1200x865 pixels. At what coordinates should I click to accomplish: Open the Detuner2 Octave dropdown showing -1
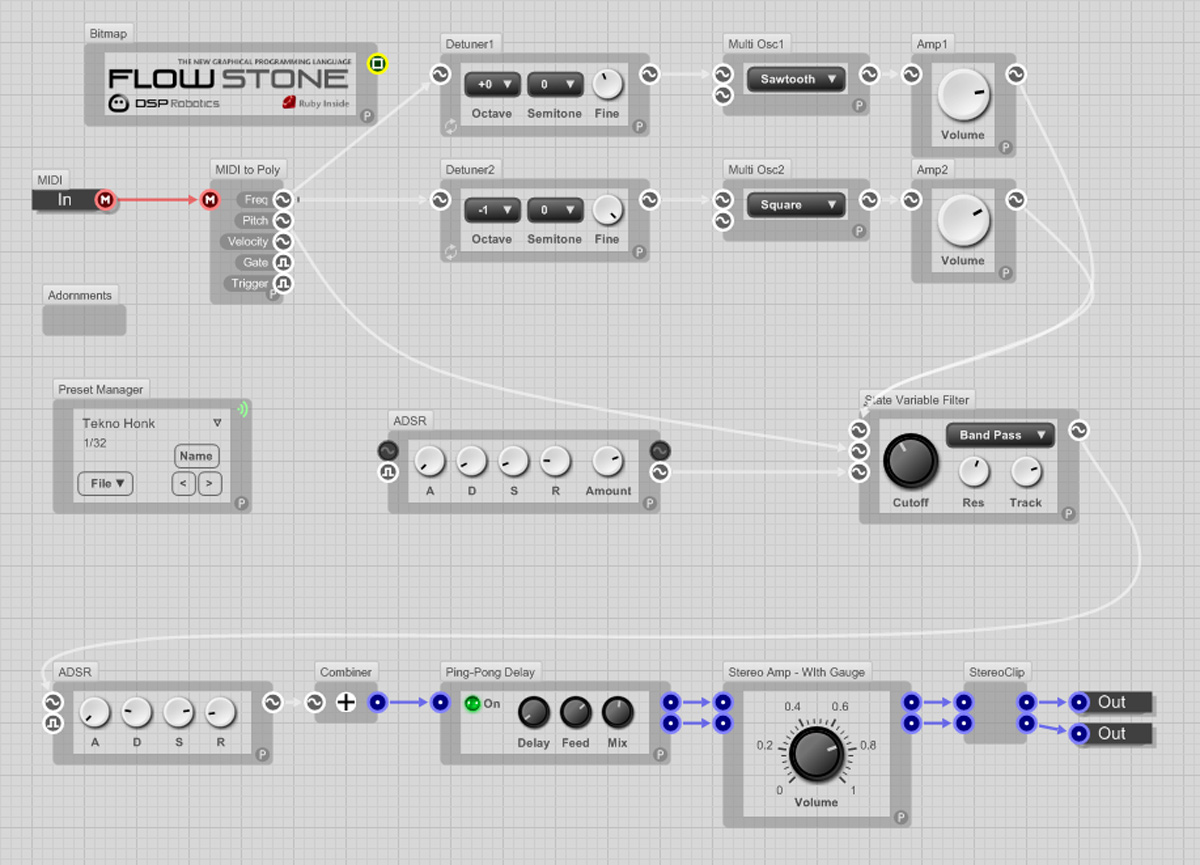click(x=491, y=211)
